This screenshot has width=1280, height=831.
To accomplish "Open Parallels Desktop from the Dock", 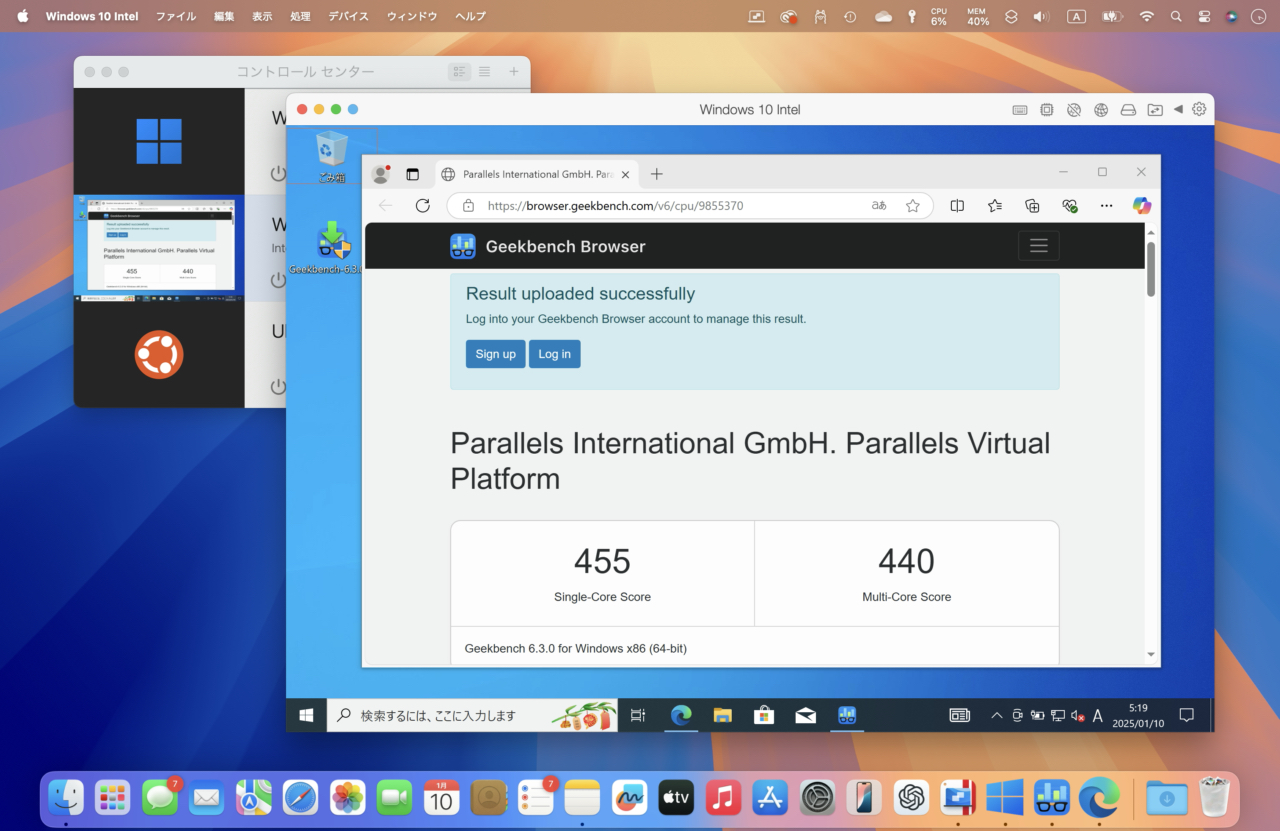I will [958, 797].
